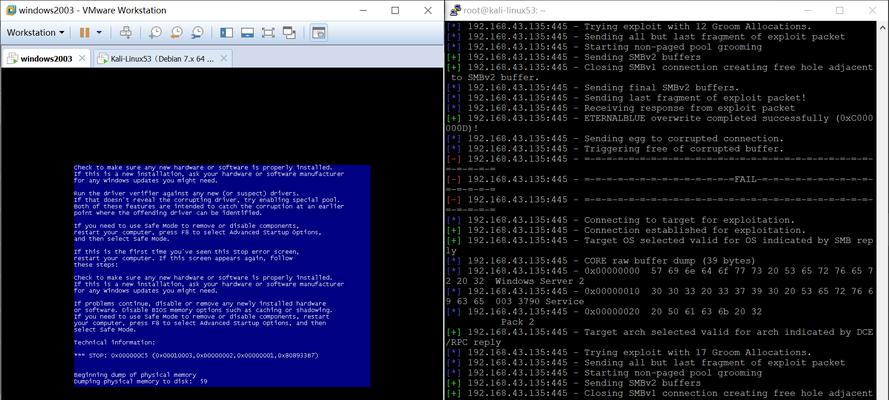Click the PuTTY icon in the terminal title bar
The image size is (889, 400).
click(x=455, y=10)
